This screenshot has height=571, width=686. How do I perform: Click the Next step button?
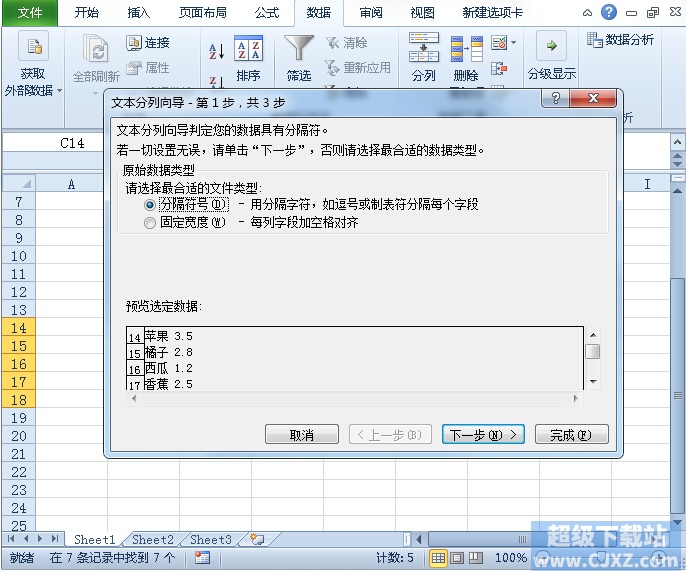pyautogui.click(x=483, y=434)
